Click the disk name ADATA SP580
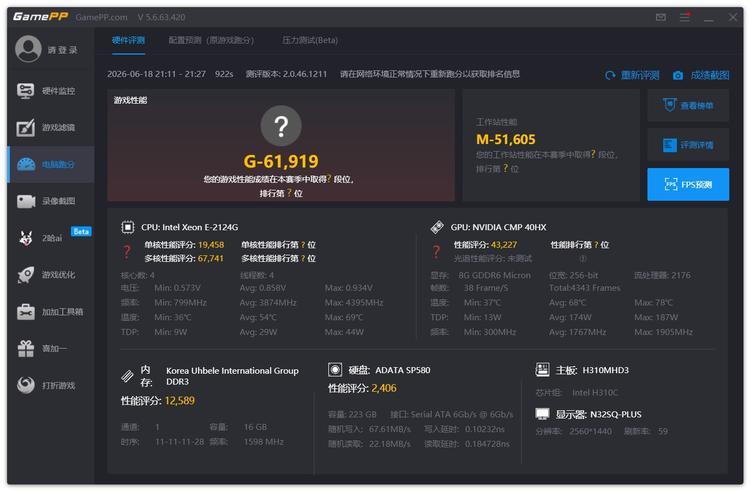The height and width of the screenshot is (491, 750). tap(403, 370)
